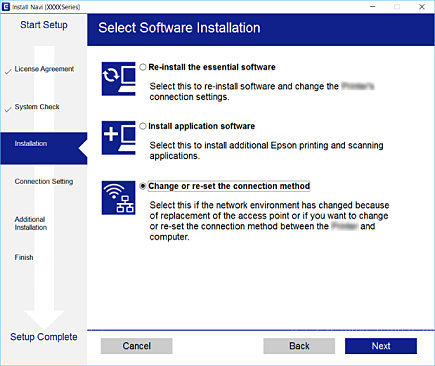
Task: Click the install application plus-computer icon
Action: (119, 138)
